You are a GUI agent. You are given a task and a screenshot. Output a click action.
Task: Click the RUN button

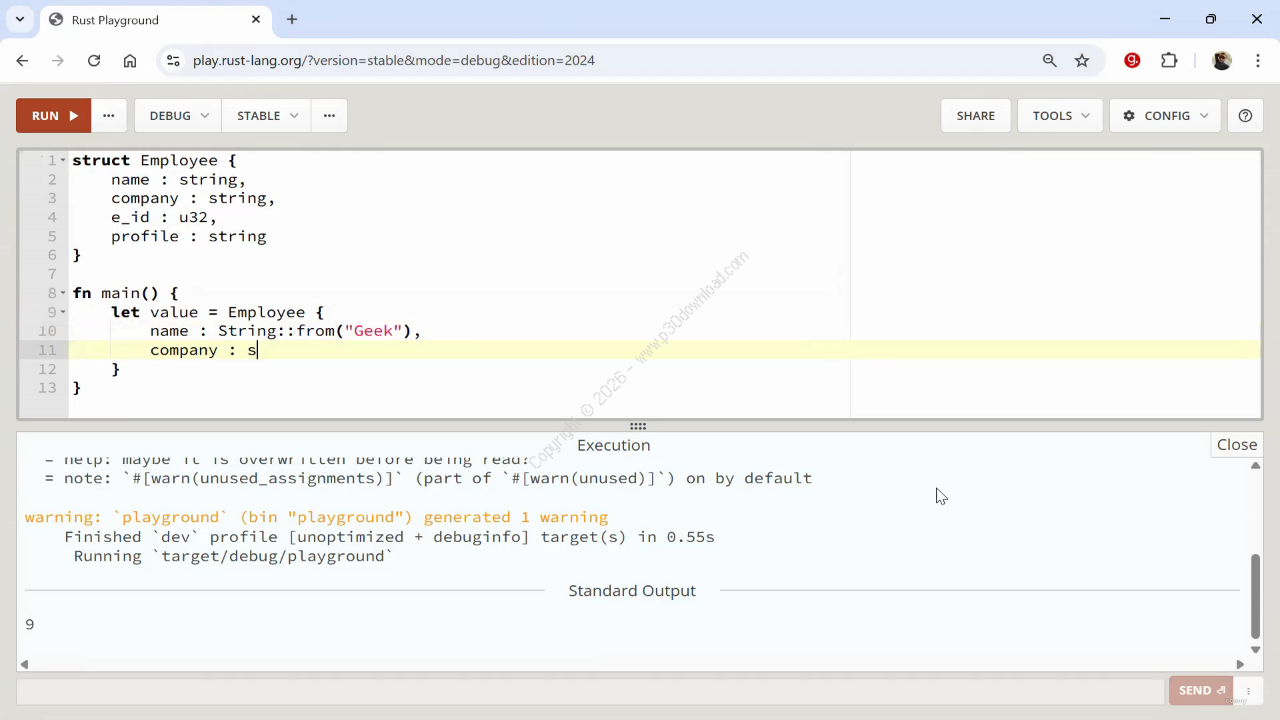(x=53, y=115)
